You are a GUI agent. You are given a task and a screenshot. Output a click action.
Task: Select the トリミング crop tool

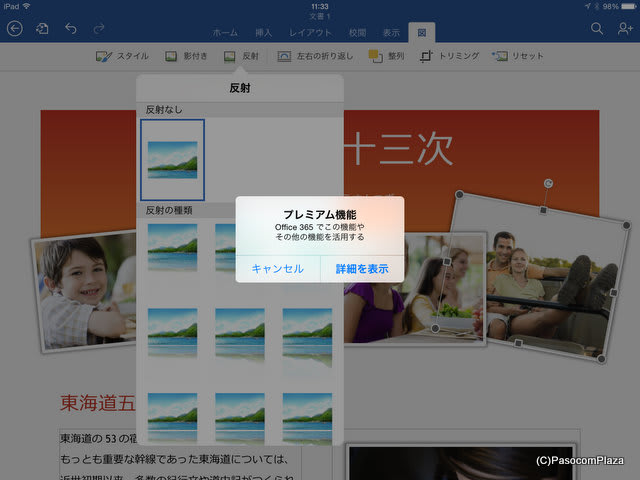tap(449, 56)
